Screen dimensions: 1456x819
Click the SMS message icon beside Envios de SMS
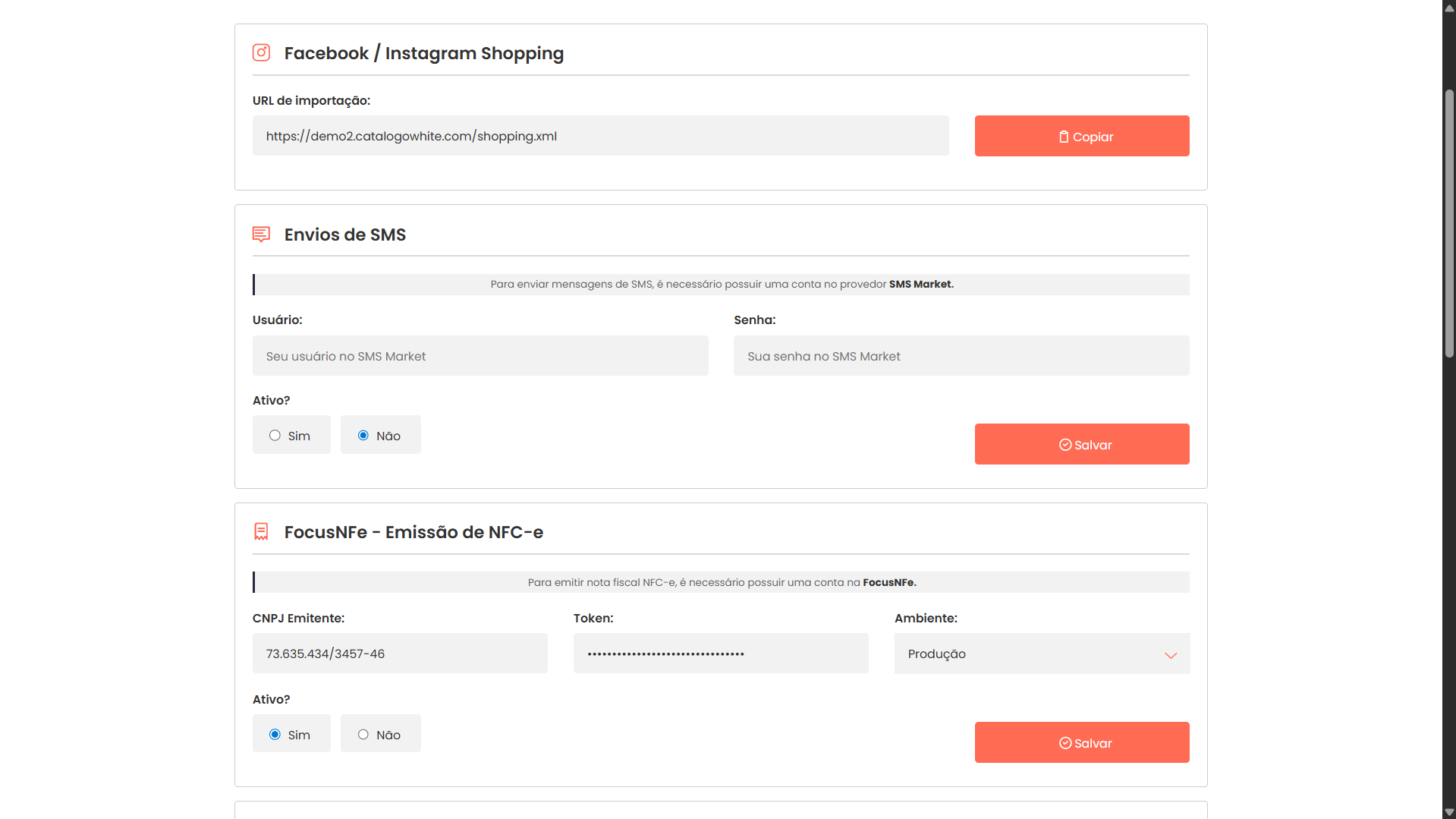click(261, 235)
